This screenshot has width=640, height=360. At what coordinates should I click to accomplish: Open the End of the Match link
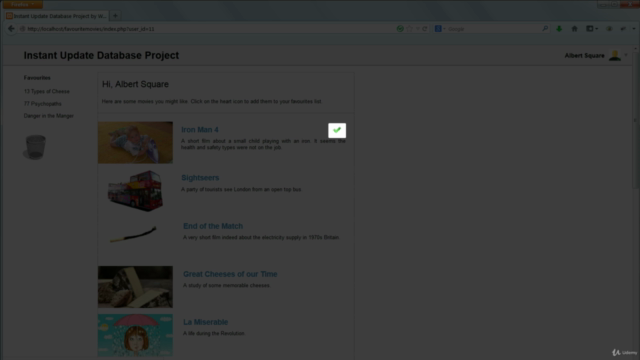click(x=213, y=226)
